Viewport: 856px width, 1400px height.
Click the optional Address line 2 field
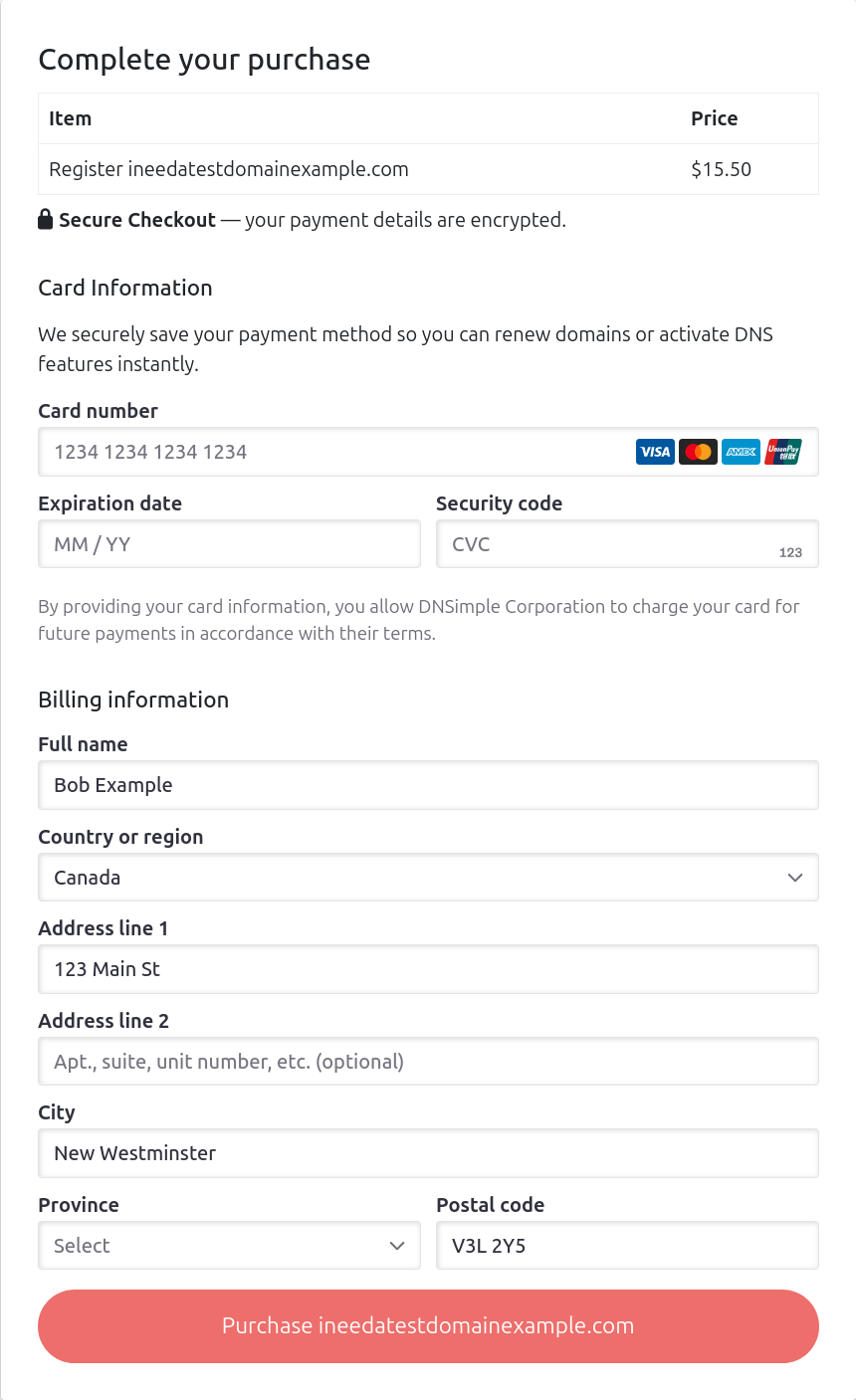click(428, 1061)
